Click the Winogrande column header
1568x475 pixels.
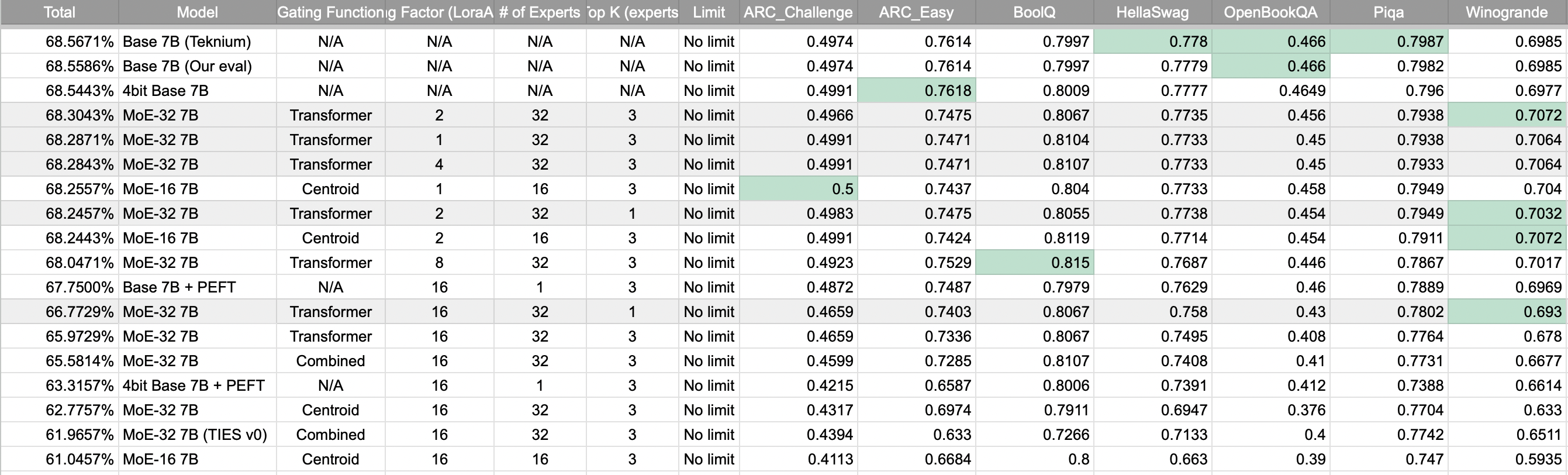click(x=1507, y=12)
